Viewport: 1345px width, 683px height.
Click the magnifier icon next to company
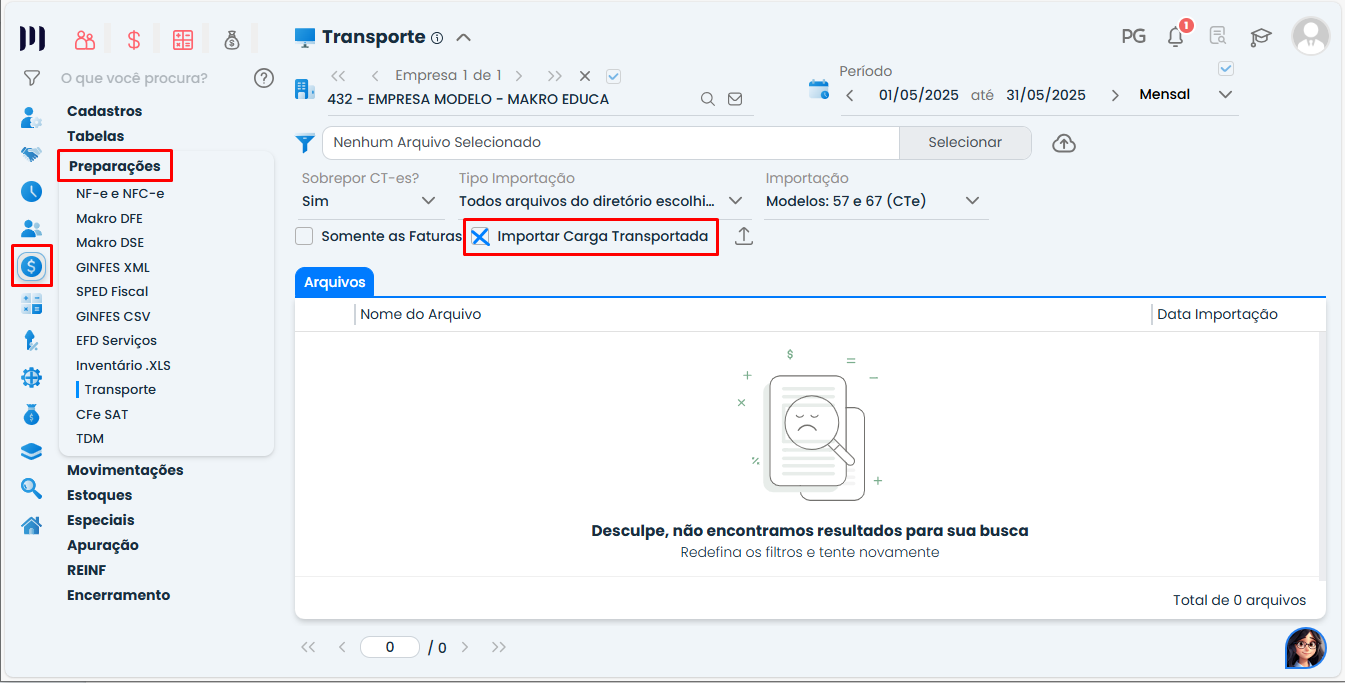coord(707,99)
